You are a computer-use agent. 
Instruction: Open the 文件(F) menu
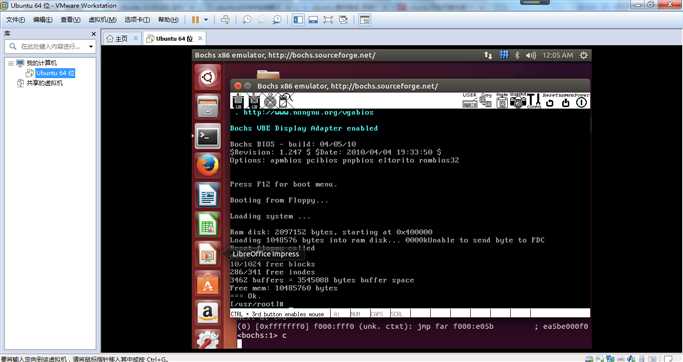(15, 20)
